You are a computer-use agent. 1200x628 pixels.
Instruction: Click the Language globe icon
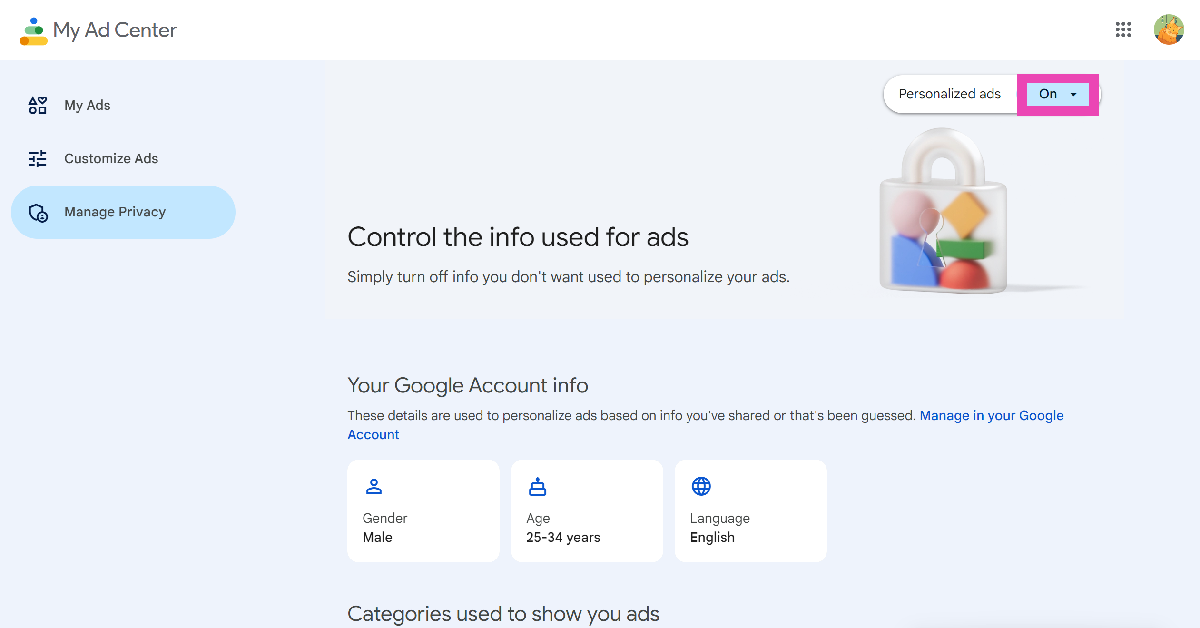(x=701, y=487)
